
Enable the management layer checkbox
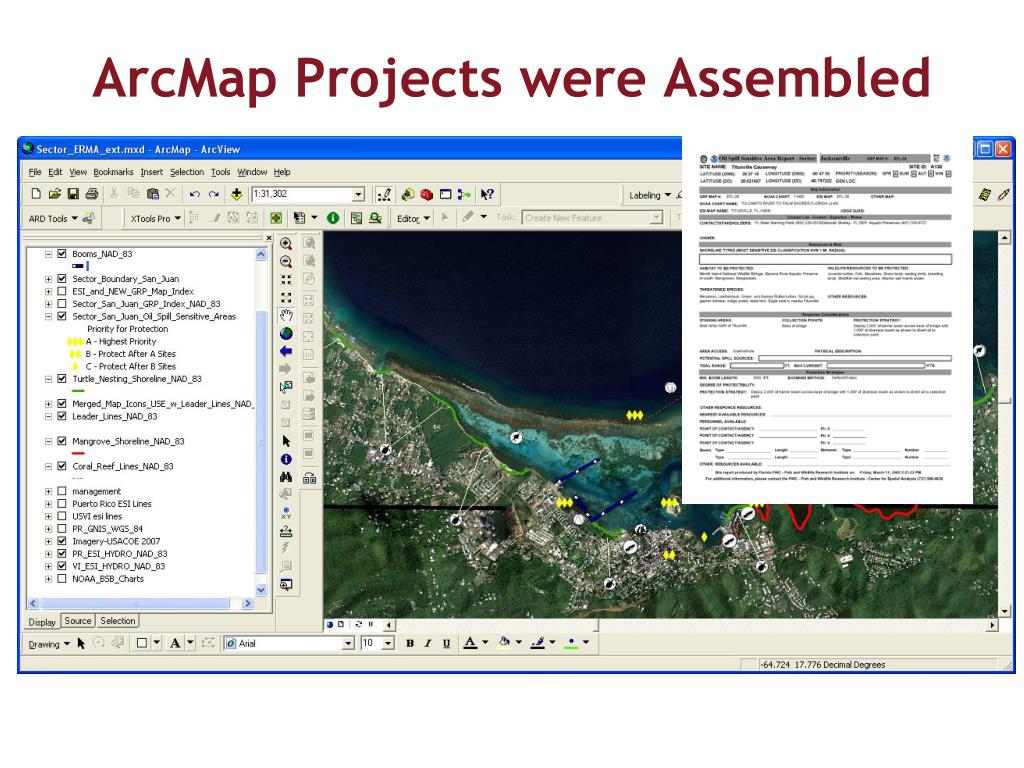(x=62, y=491)
